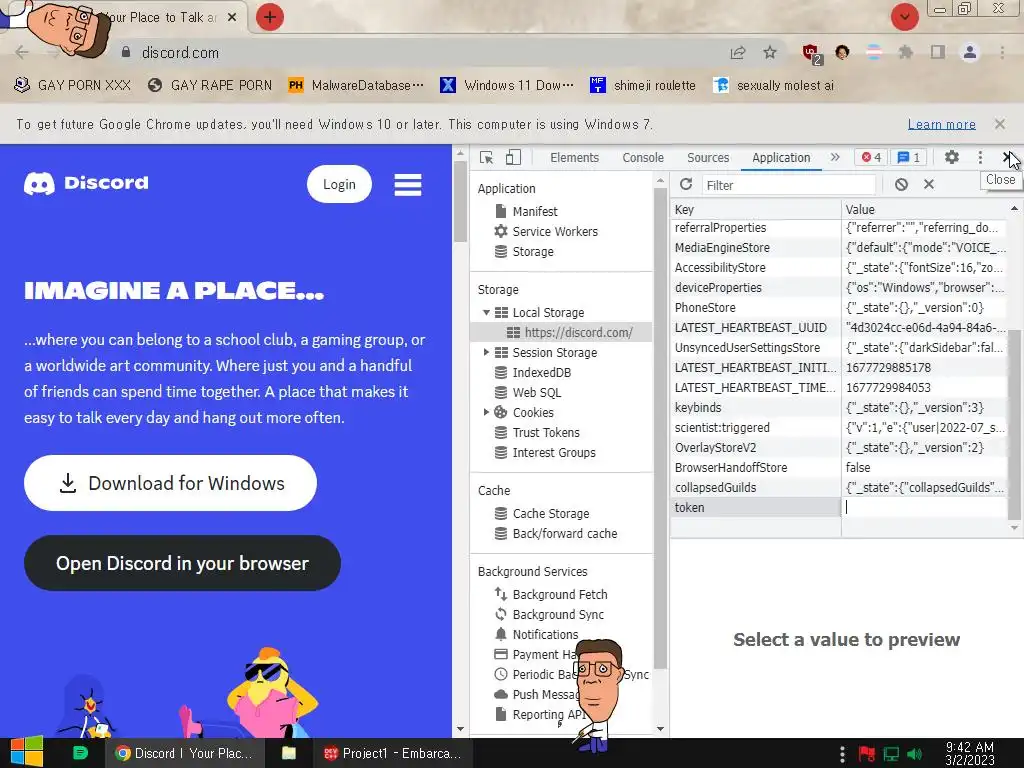
Task: Click the Discord logo on the page
Action: [x=86, y=184]
